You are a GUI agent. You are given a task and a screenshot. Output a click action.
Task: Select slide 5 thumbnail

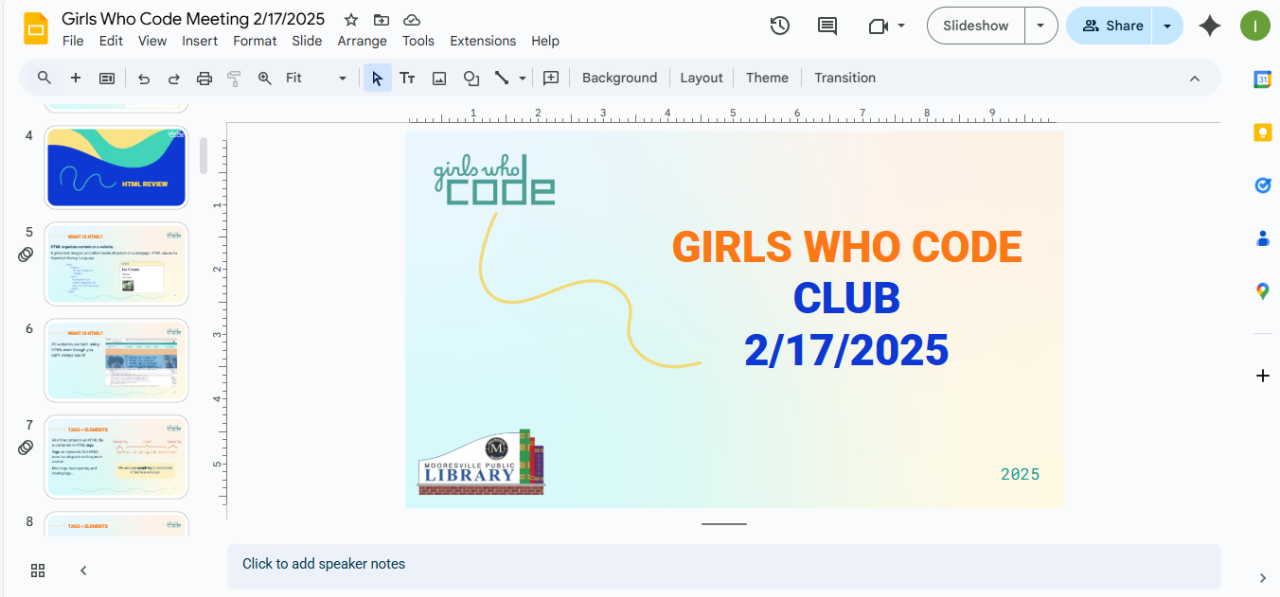(x=117, y=264)
